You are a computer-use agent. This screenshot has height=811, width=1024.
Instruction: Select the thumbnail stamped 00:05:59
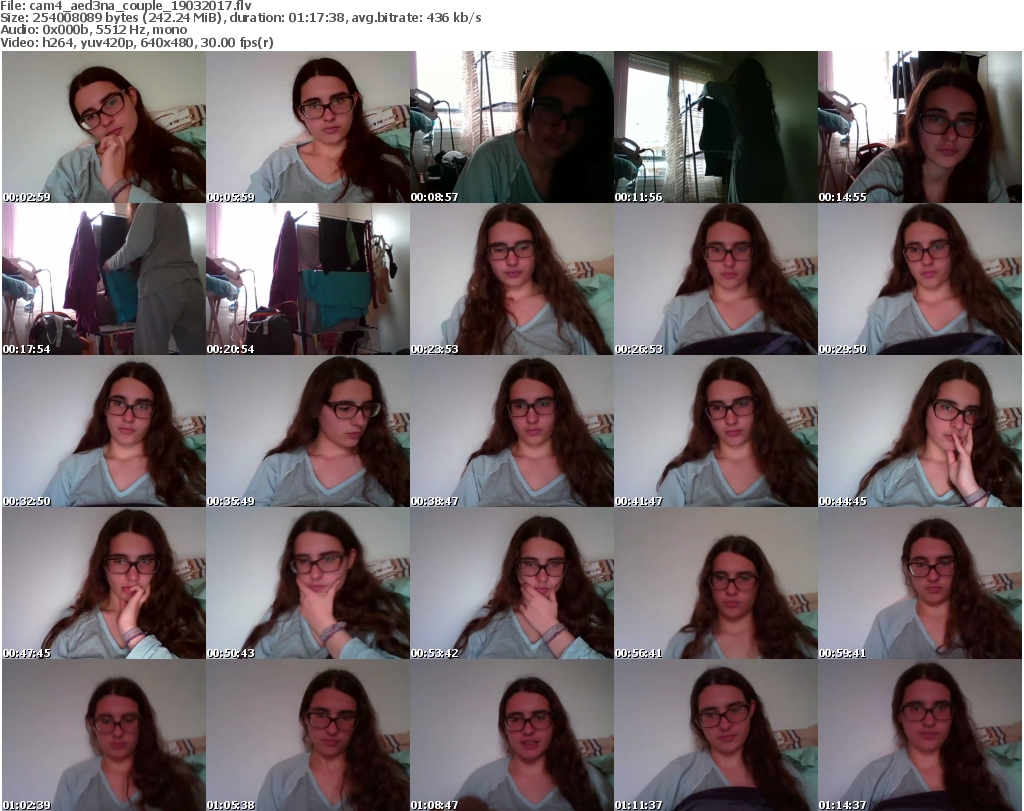308,127
